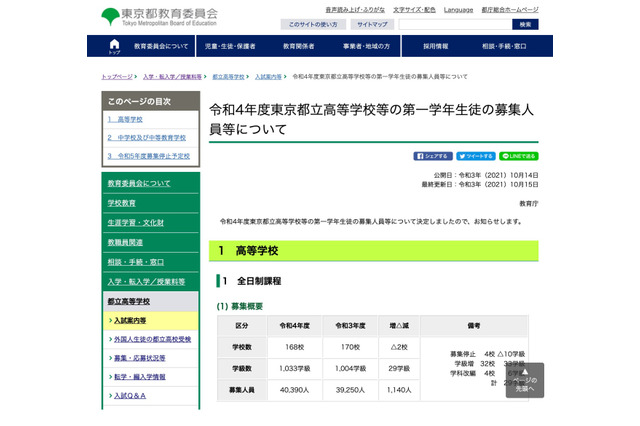Click the site search input field

click(x=456, y=24)
